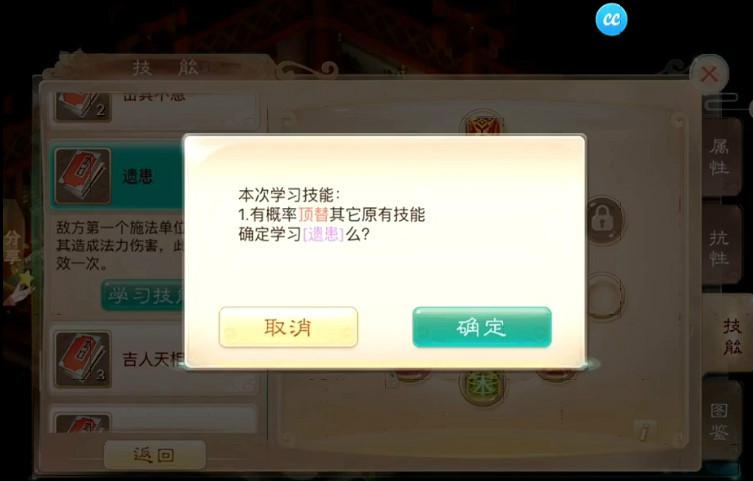Select the 吉人天相 skill book icon

[x=83, y=359]
